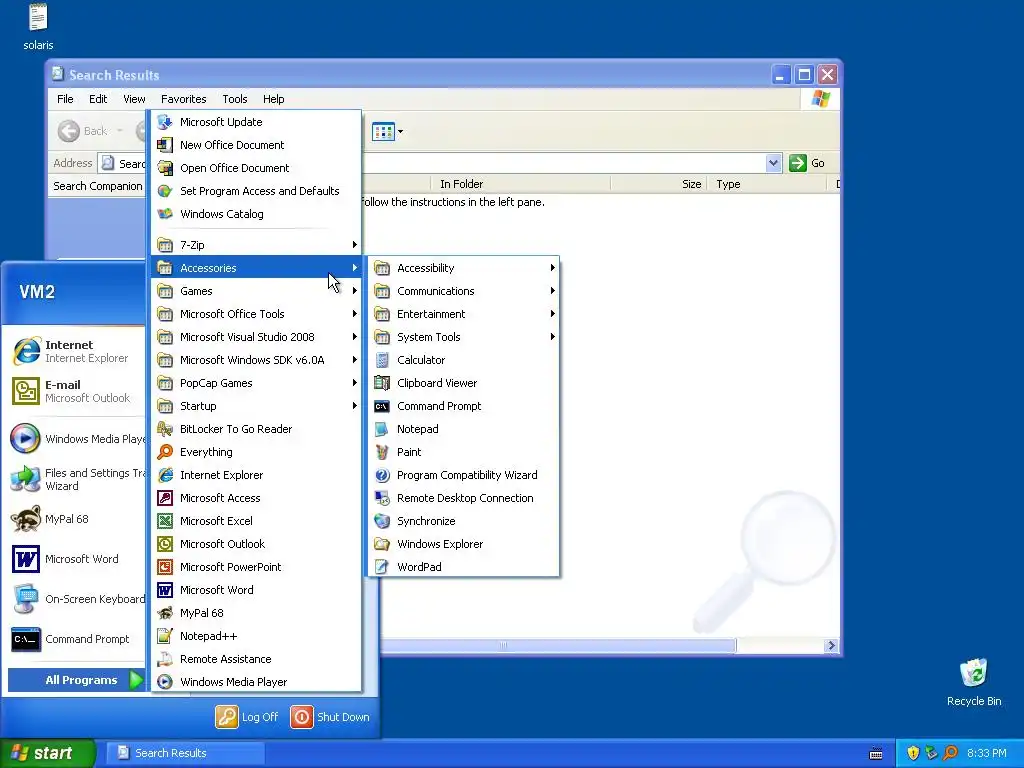Image resolution: width=1024 pixels, height=768 pixels.
Task: Click Synchronize in Accessories
Action: tap(464, 520)
